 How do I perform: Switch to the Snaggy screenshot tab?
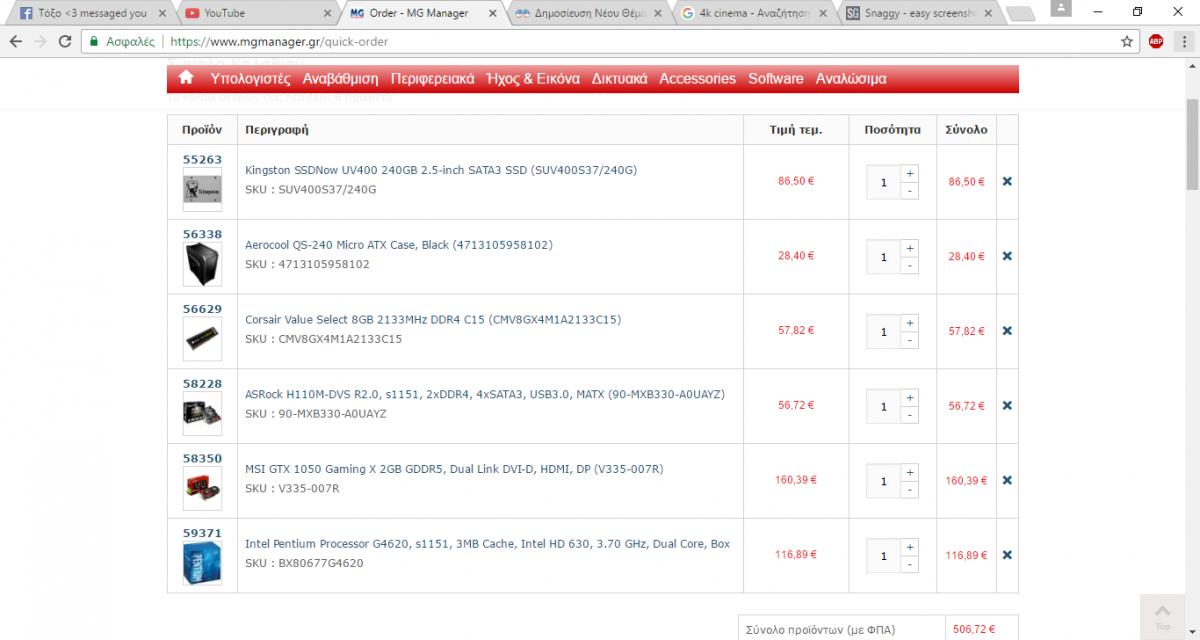[x=917, y=13]
